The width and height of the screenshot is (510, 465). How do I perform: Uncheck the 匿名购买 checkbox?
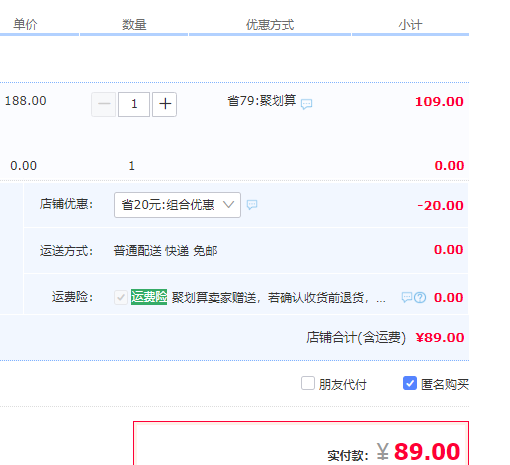(x=410, y=383)
